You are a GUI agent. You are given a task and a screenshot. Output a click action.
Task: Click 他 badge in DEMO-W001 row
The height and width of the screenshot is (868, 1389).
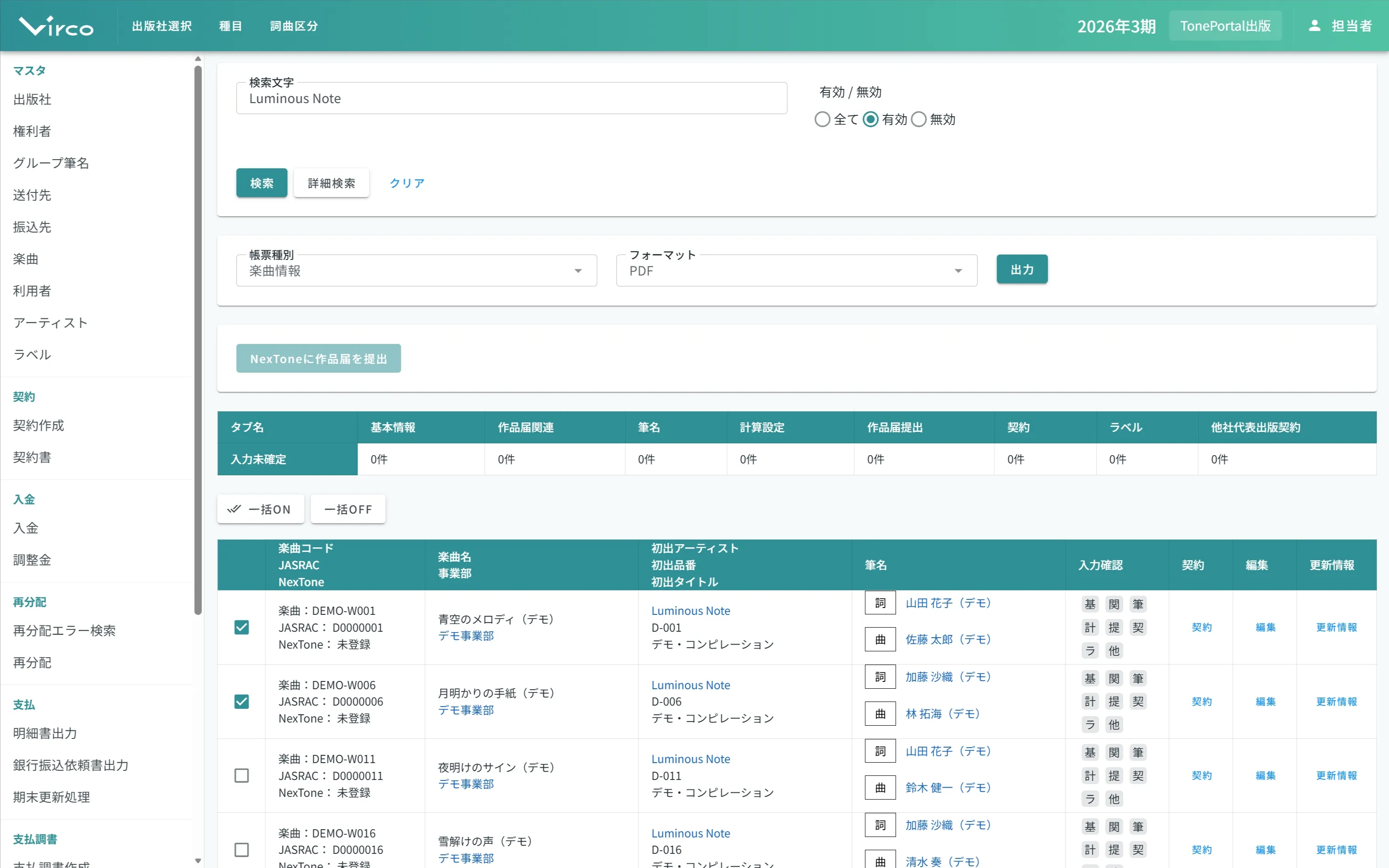point(1114,650)
